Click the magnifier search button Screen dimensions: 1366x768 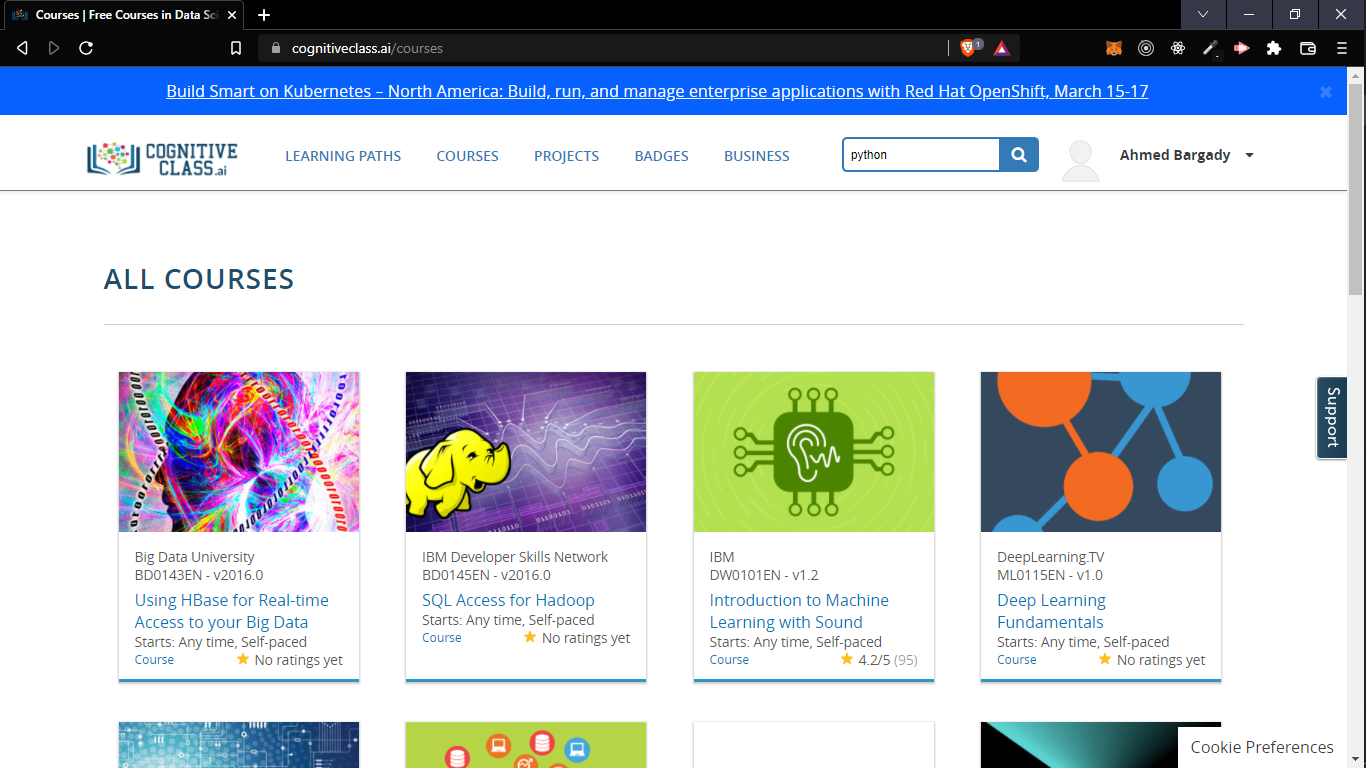[1019, 155]
